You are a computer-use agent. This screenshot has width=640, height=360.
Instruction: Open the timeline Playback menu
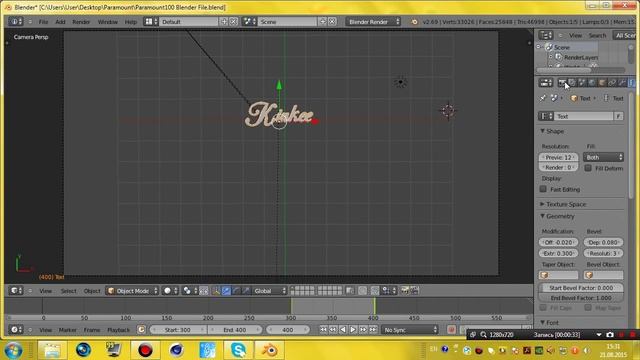[x=118, y=330]
